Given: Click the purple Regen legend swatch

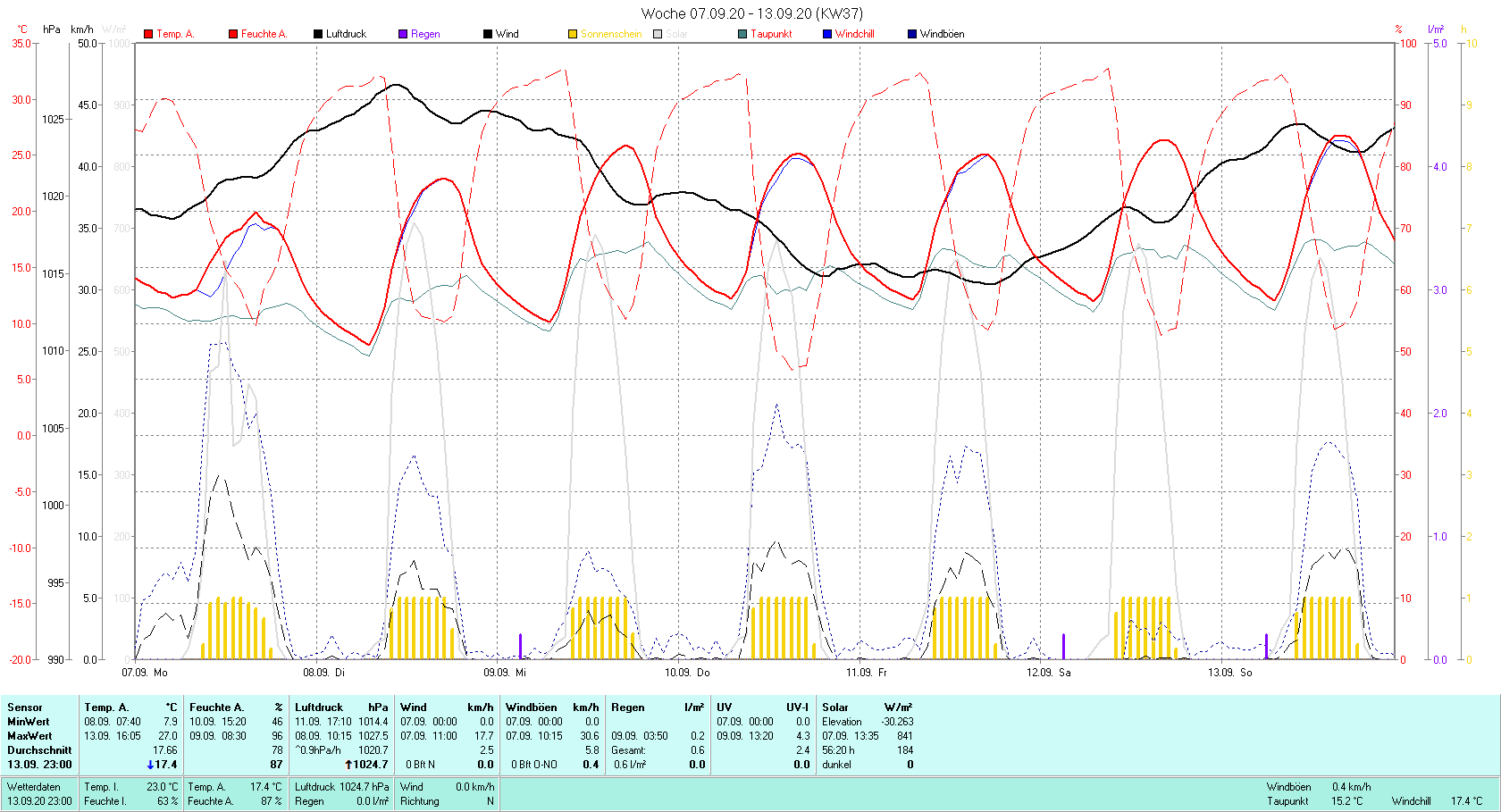Looking at the screenshot, I should [403, 34].
